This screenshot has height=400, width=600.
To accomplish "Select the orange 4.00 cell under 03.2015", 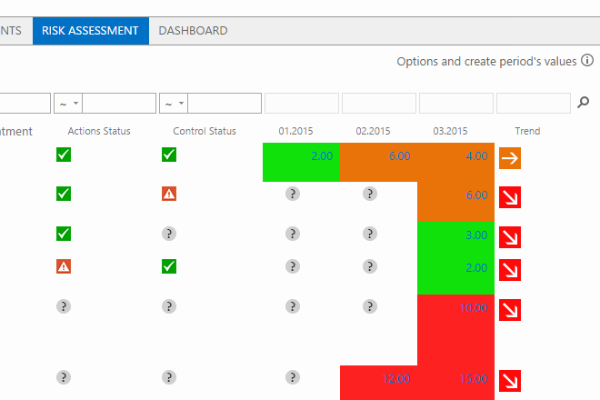I will point(456,162).
